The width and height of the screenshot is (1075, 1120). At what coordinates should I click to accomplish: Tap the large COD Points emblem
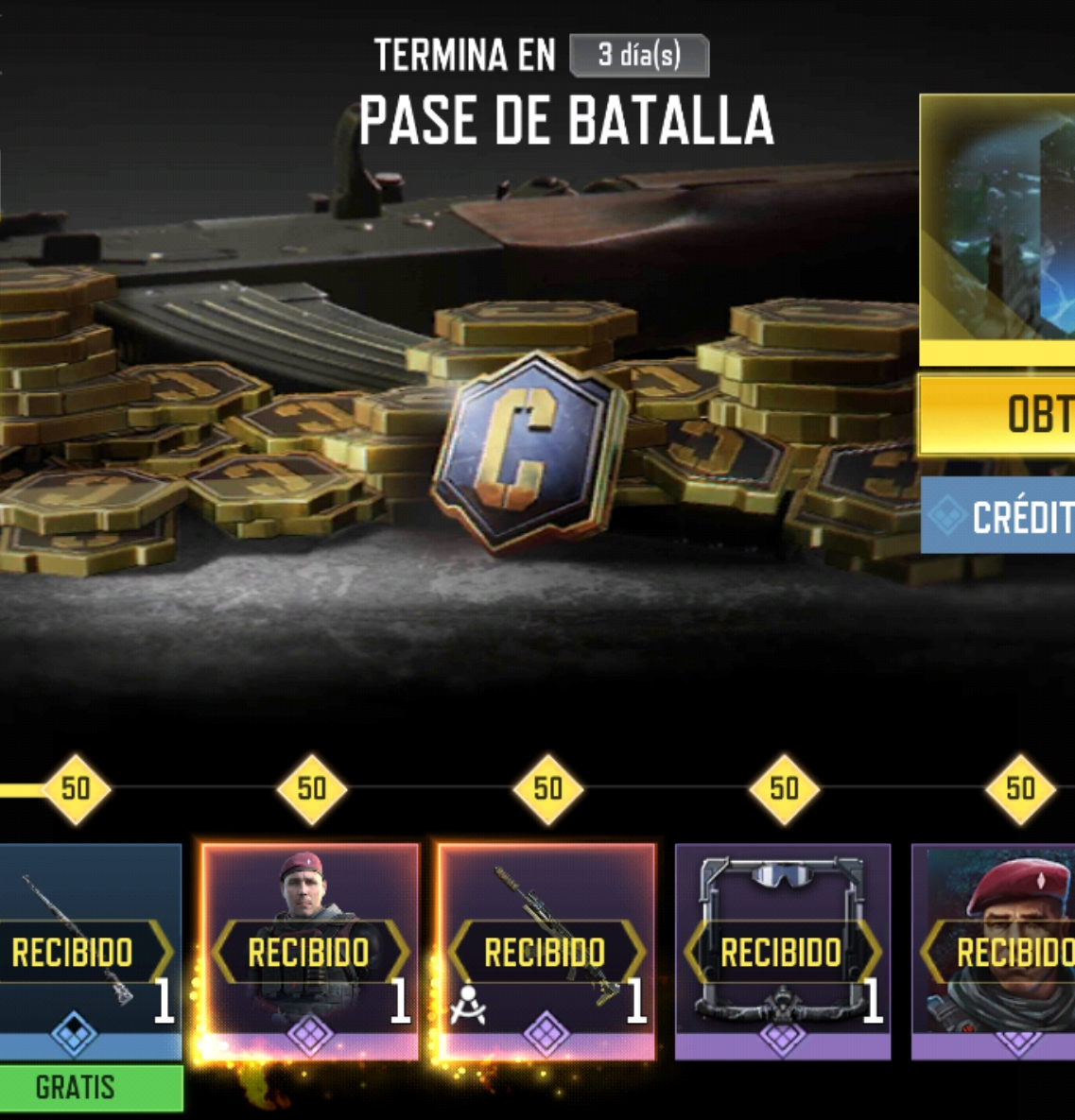coord(530,453)
